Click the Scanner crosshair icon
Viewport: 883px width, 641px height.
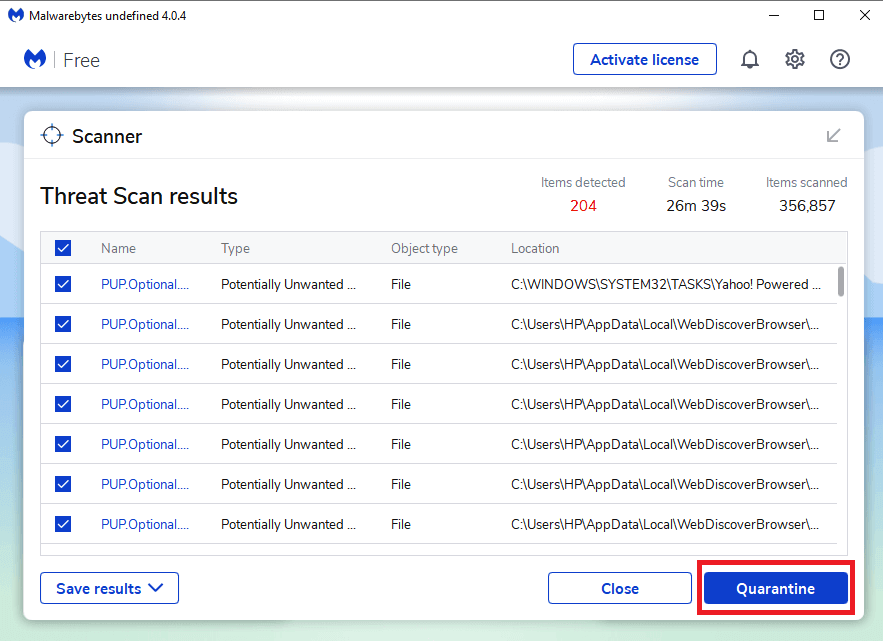(52, 135)
